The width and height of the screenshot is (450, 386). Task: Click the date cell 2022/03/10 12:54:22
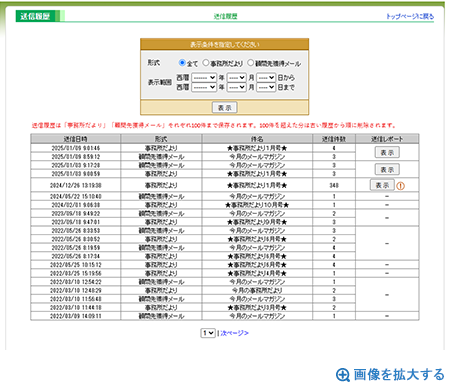click(76, 282)
